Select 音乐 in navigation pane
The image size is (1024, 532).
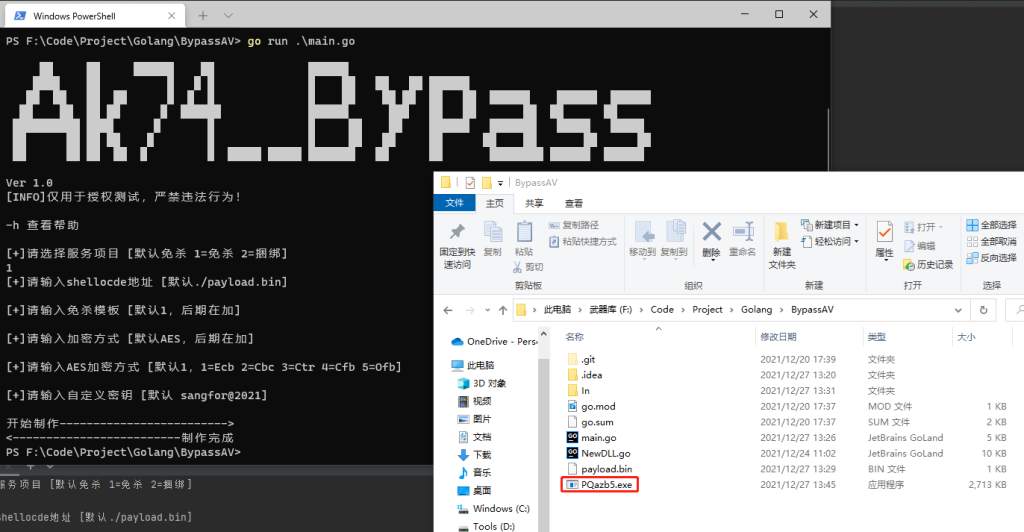474,473
